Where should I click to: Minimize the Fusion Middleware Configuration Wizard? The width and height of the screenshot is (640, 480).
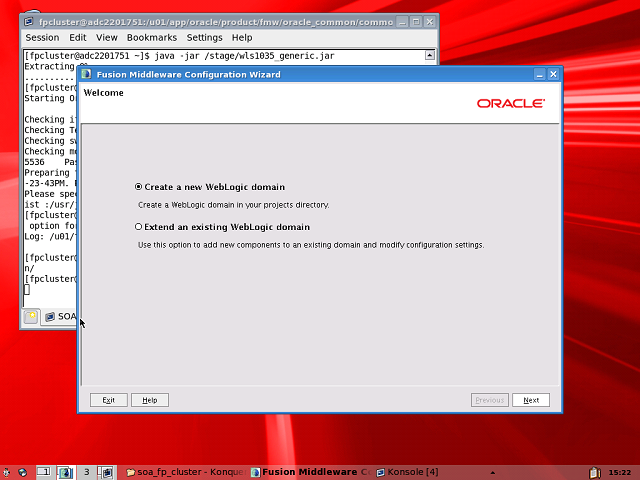coord(540,74)
